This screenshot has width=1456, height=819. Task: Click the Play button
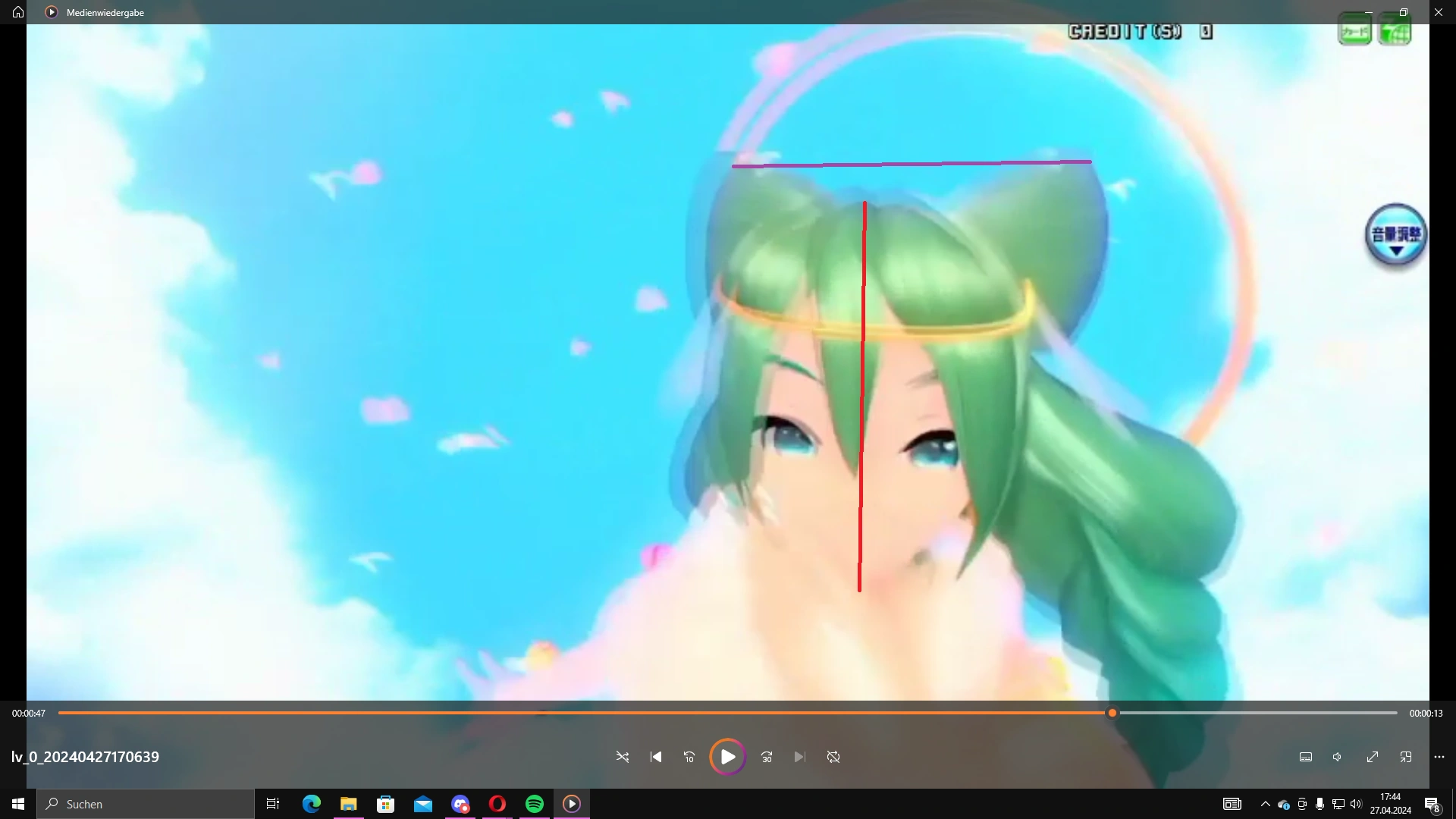click(x=727, y=757)
